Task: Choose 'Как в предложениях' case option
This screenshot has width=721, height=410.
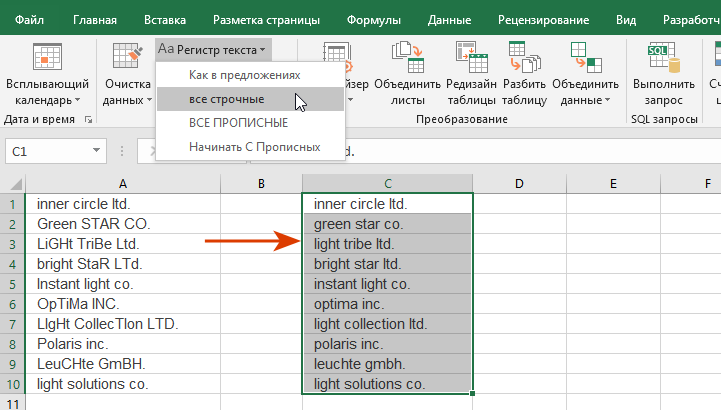Action: (x=250, y=75)
